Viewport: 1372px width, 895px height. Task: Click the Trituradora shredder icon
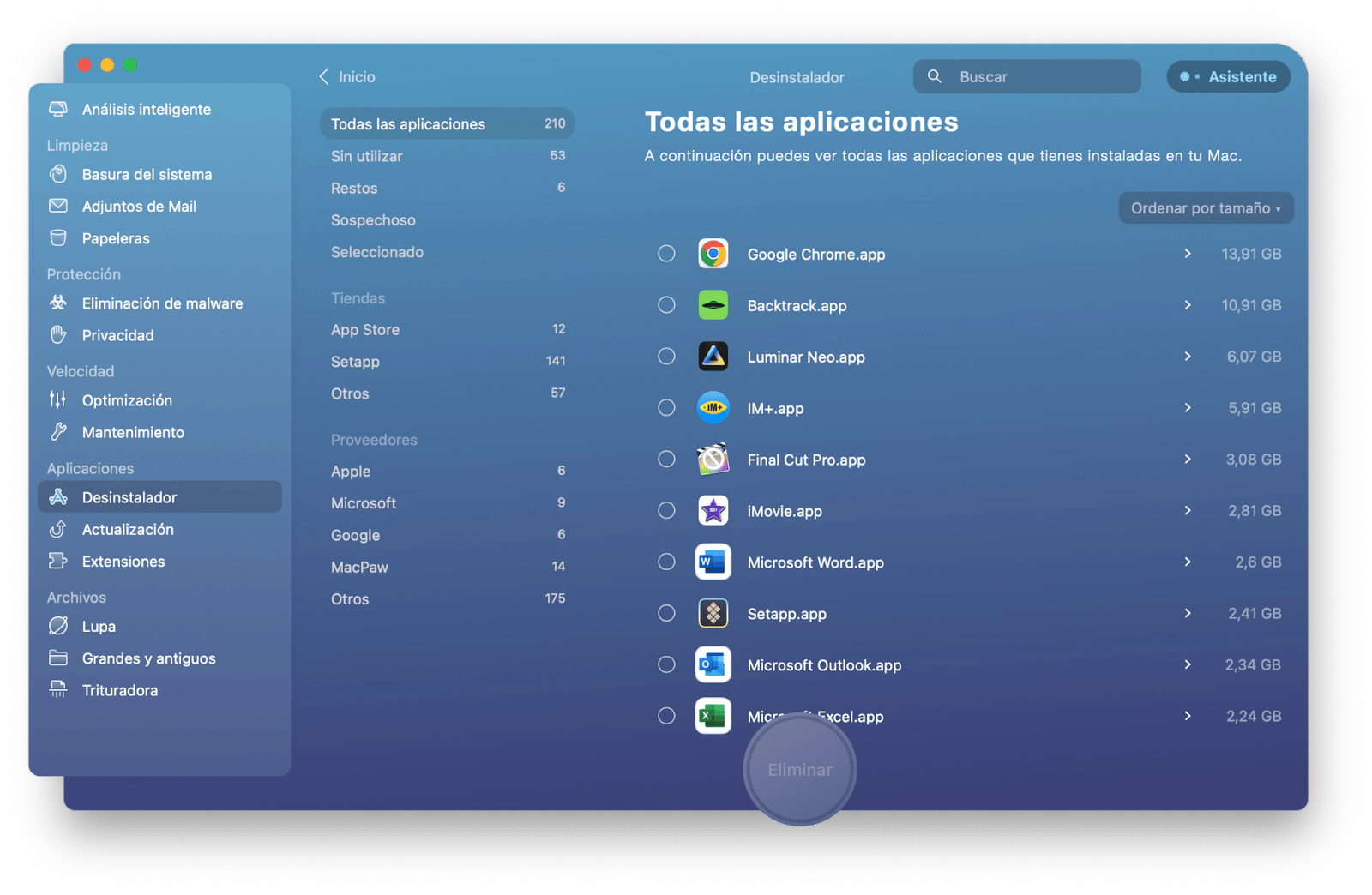click(x=58, y=690)
